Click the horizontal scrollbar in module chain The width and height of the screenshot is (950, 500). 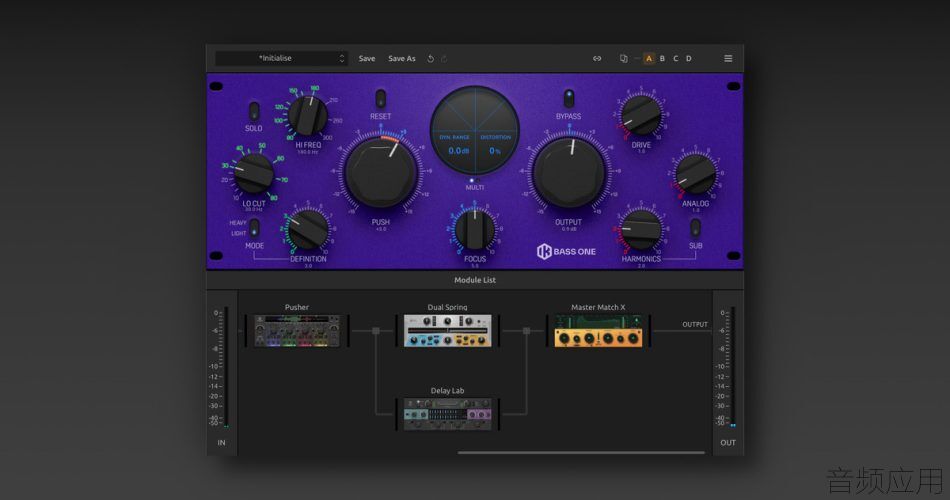581,452
